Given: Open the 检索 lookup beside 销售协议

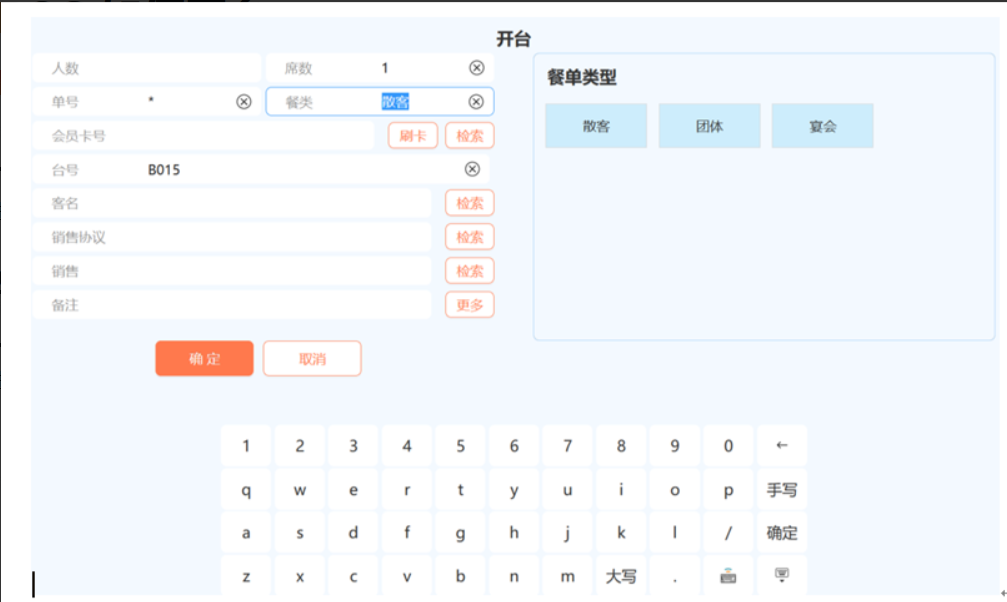Looking at the screenshot, I should [469, 237].
